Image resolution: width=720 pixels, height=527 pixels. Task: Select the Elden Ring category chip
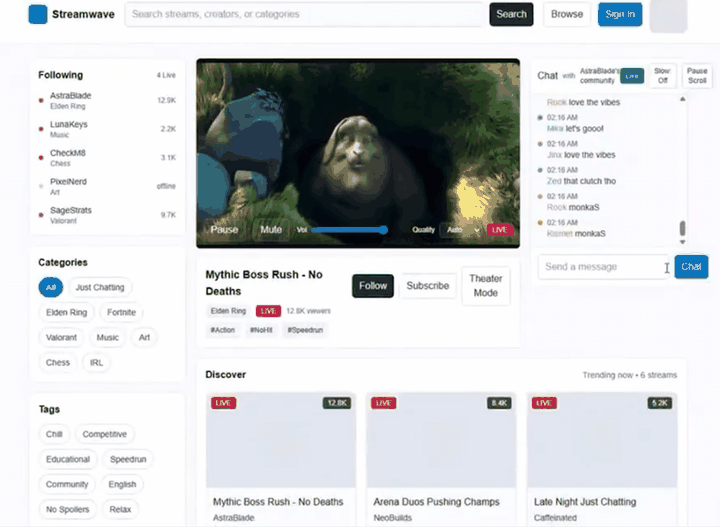pos(67,313)
